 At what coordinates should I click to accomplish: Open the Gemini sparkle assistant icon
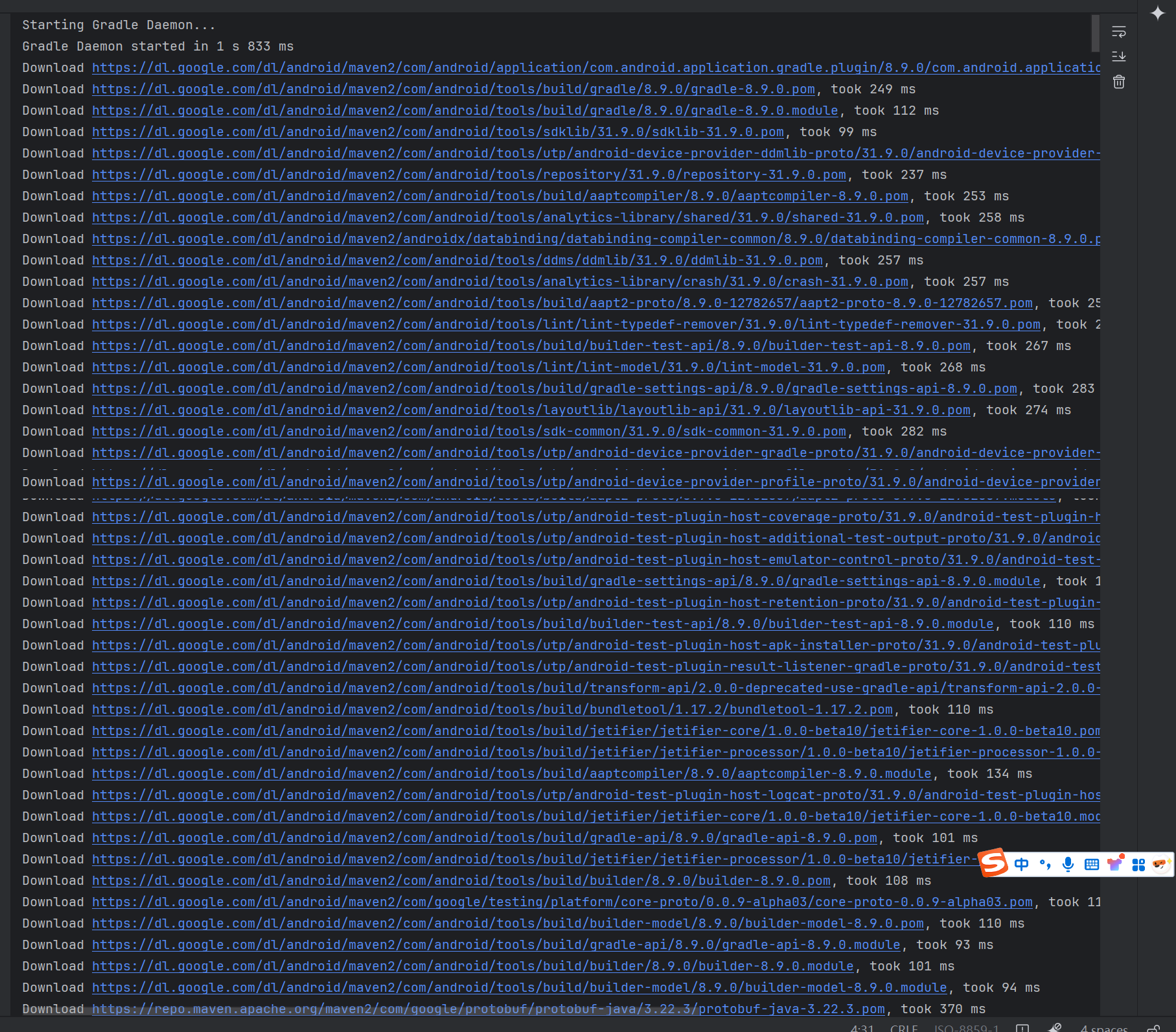click(1158, 13)
